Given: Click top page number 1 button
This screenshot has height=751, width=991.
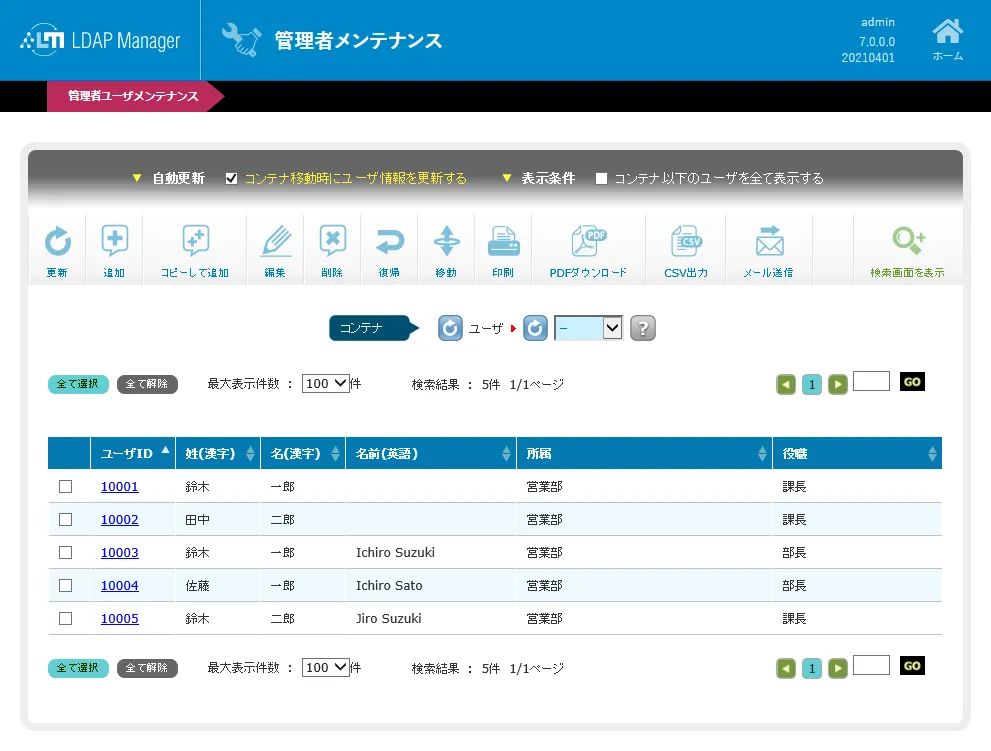Looking at the screenshot, I should pyautogui.click(x=812, y=384).
